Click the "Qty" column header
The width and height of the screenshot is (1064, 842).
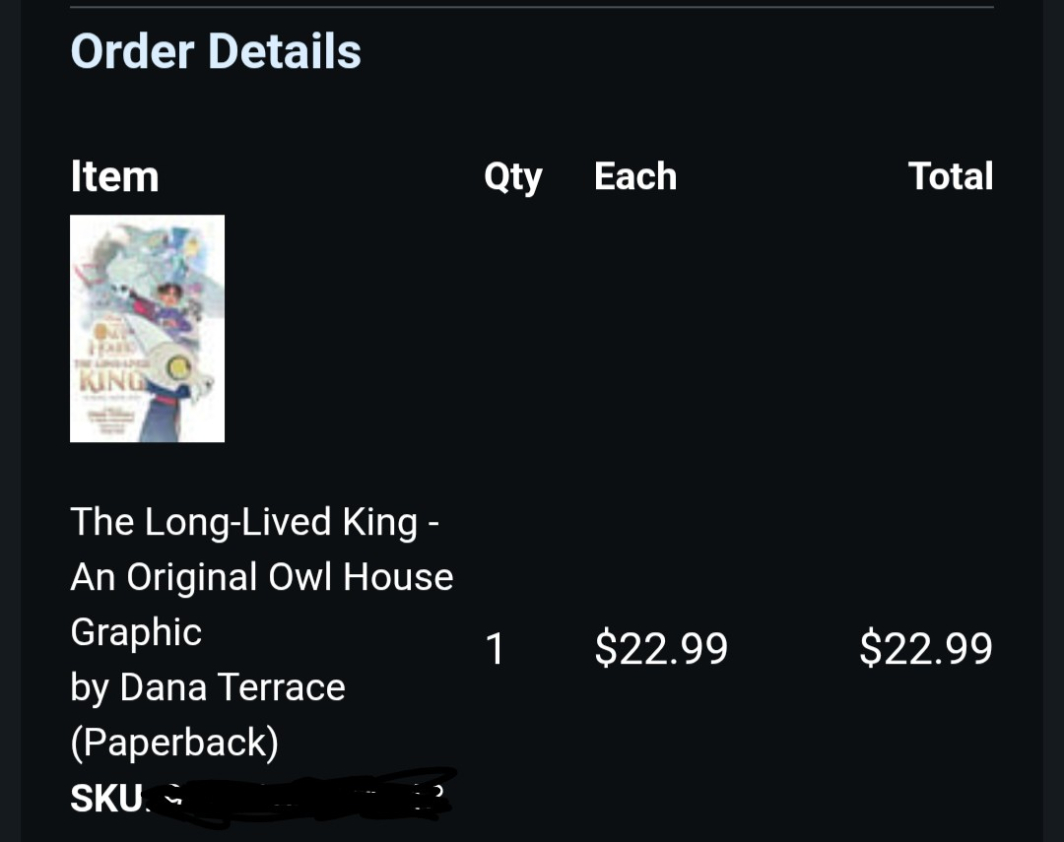(x=512, y=177)
